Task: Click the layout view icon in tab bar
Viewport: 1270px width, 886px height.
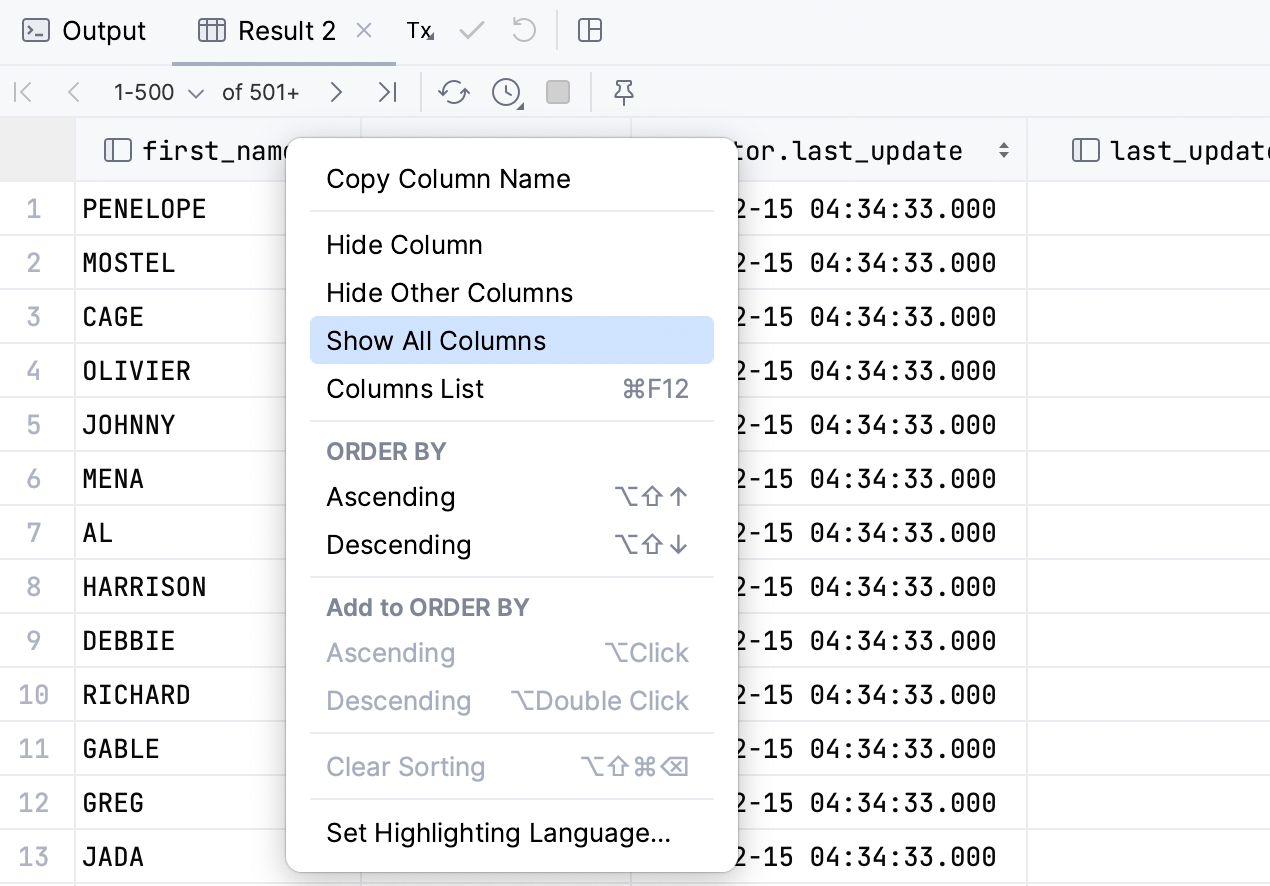Action: 590,31
